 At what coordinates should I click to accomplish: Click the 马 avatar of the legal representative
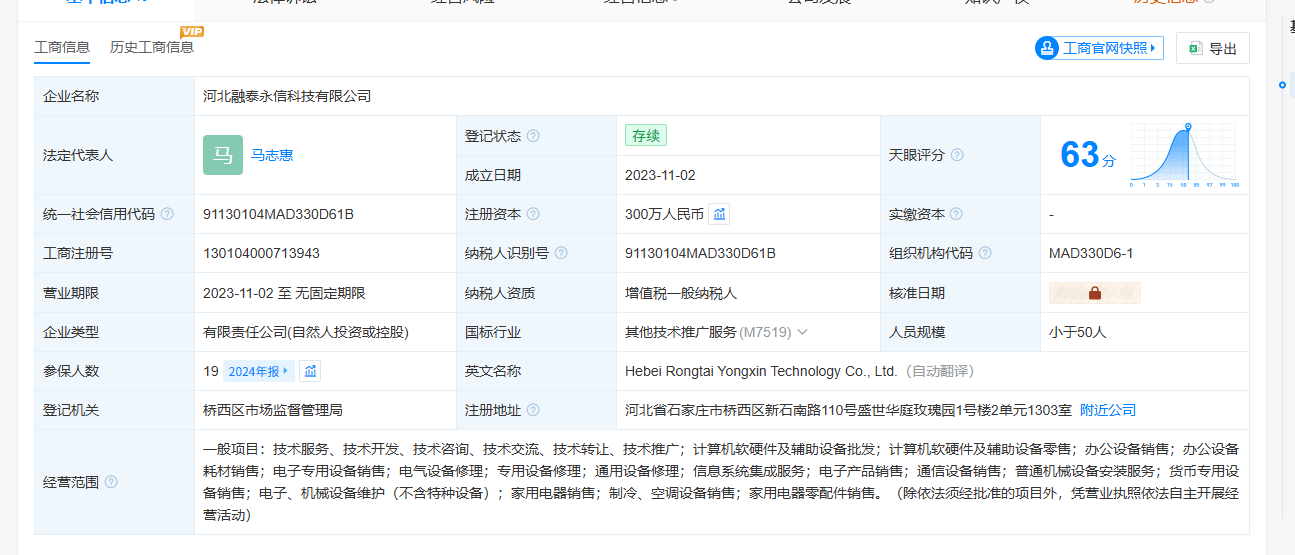coord(222,155)
